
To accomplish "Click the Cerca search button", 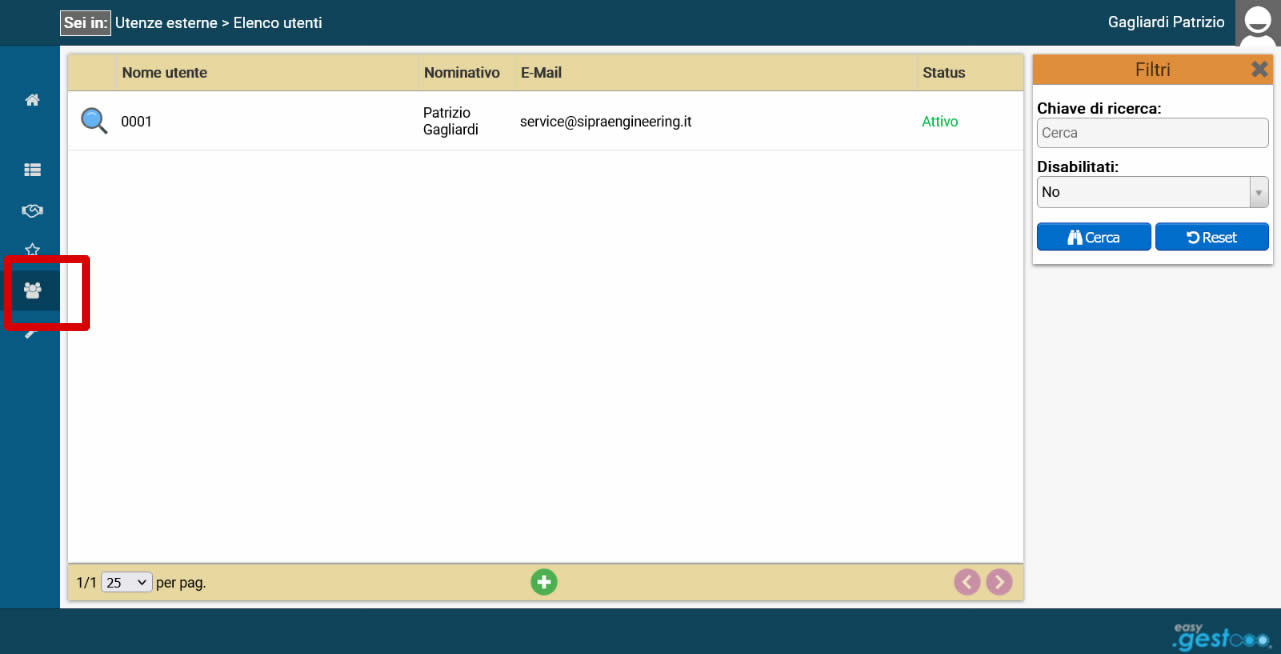I will [1094, 237].
